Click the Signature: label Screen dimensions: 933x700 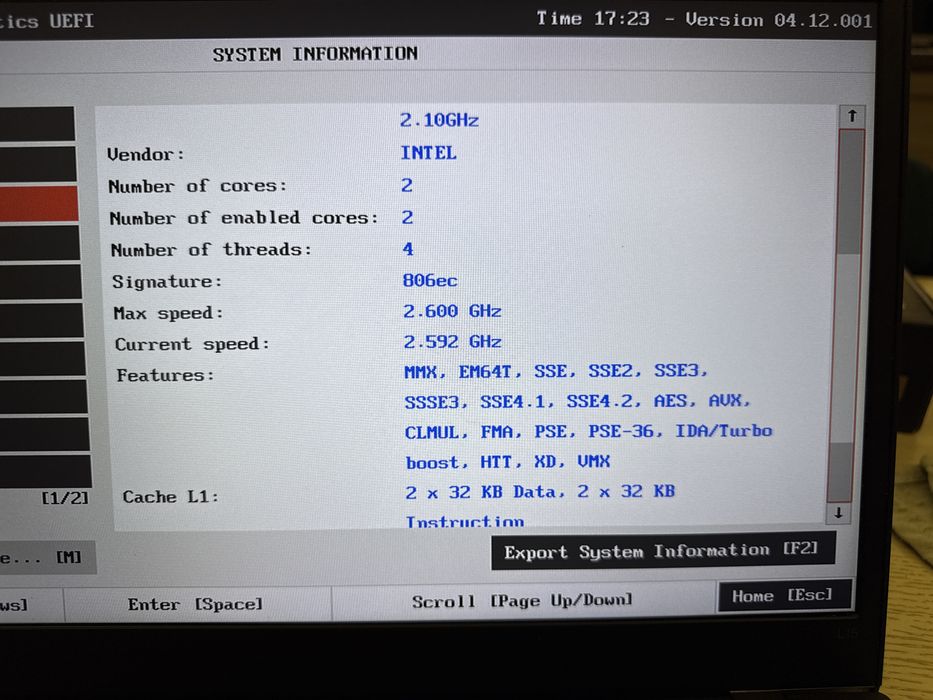(167, 282)
